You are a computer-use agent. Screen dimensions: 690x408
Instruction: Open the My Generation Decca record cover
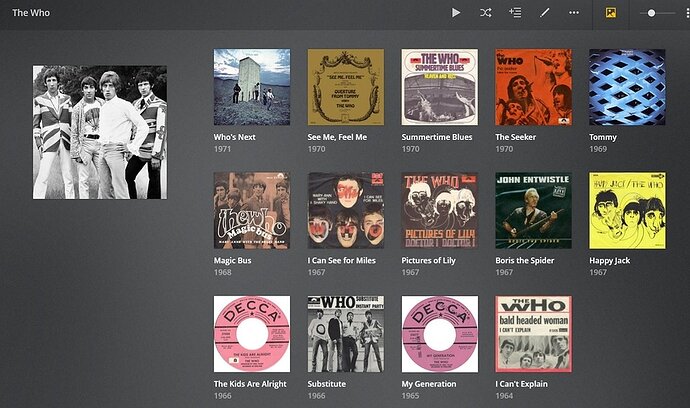pyautogui.click(x=440, y=334)
